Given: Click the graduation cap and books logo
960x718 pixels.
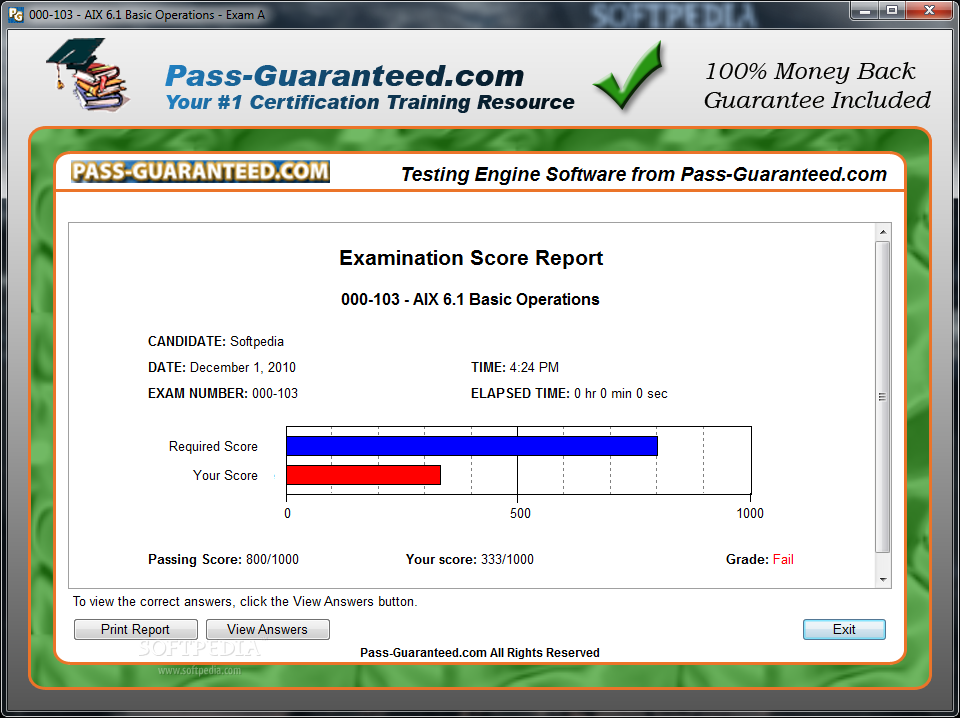Looking at the screenshot, I should [x=87, y=75].
